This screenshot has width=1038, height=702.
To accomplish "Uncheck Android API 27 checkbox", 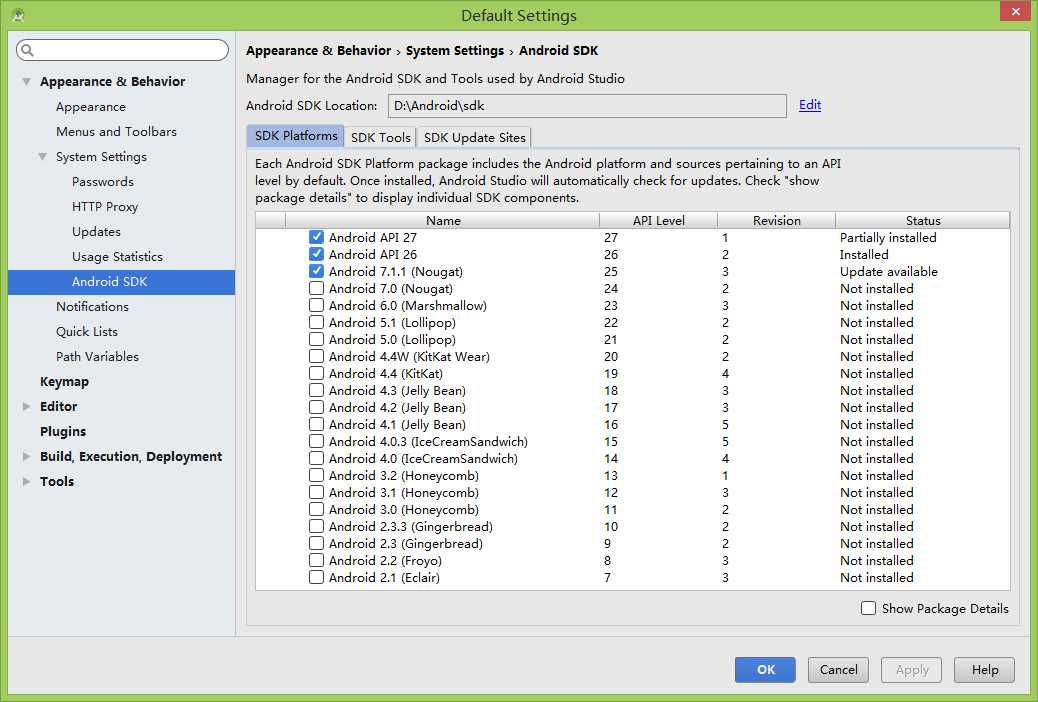I will pyautogui.click(x=316, y=237).
